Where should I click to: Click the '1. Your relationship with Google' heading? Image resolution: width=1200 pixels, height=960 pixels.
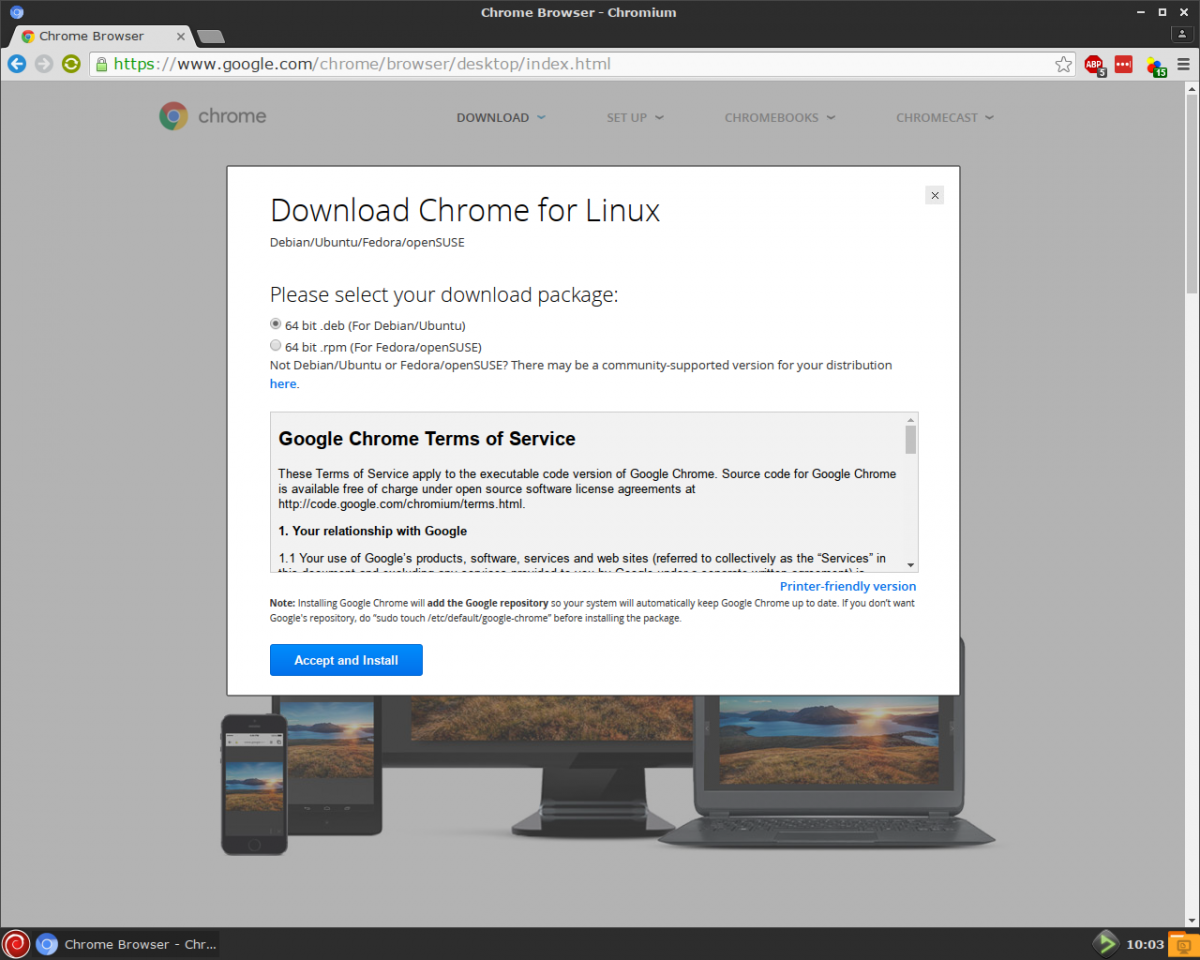tap(373, 531)
